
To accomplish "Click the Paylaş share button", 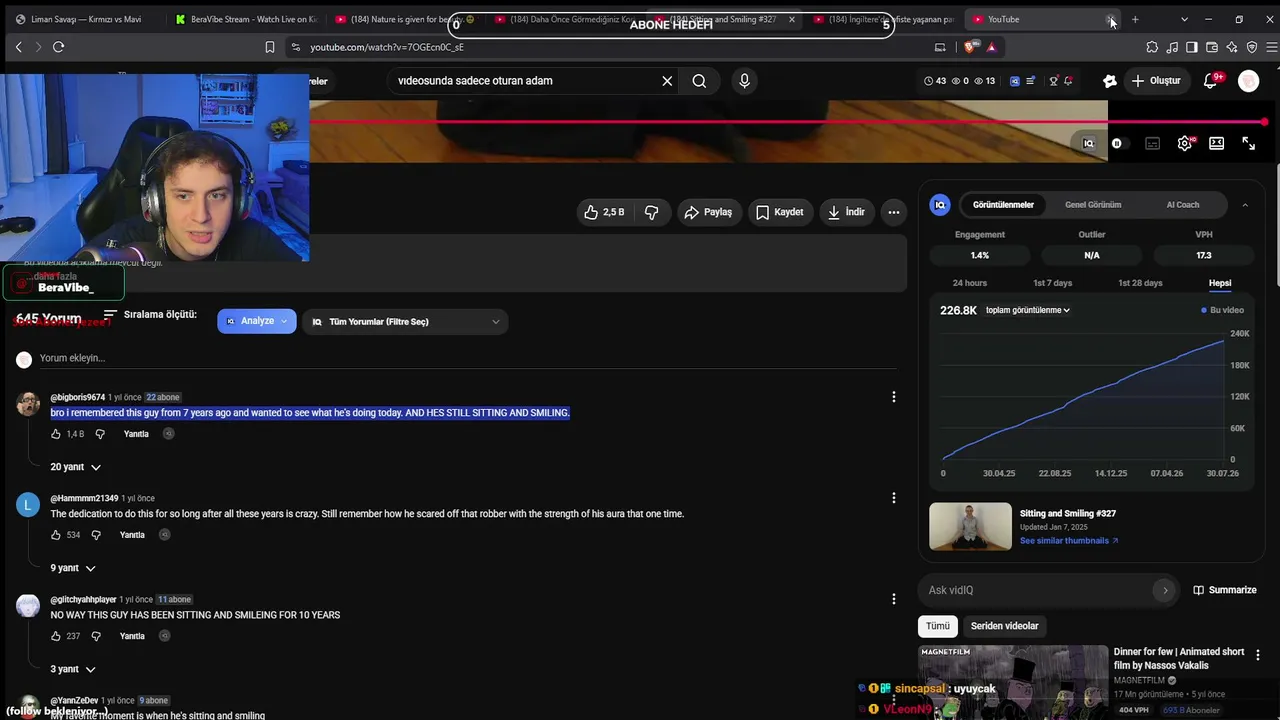I will click(x=708, y=212).
